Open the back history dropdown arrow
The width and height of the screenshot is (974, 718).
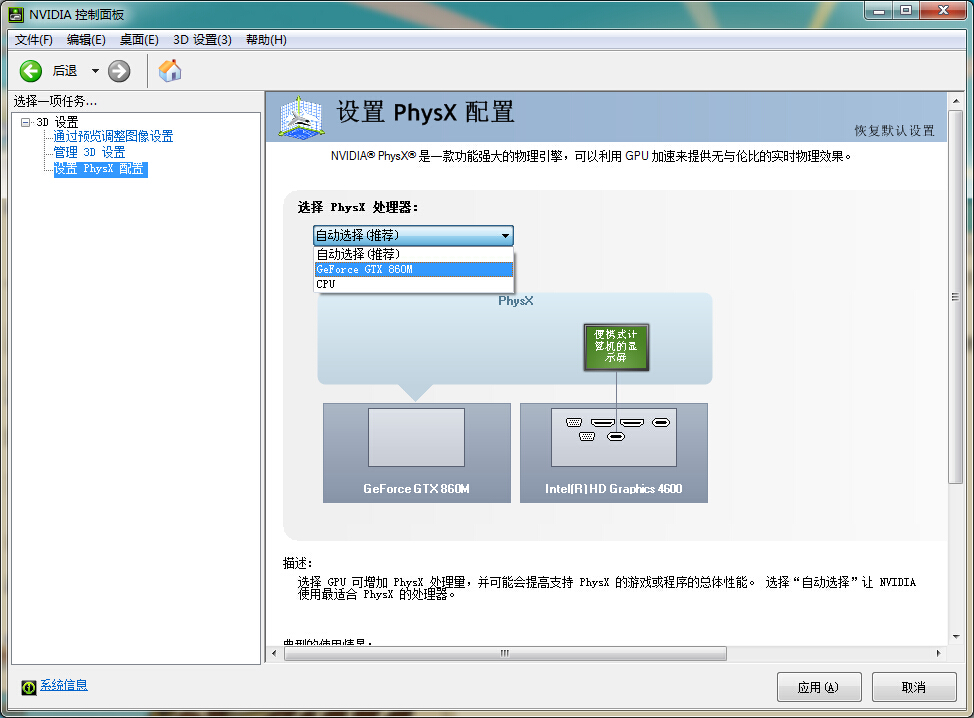[95, 71]
